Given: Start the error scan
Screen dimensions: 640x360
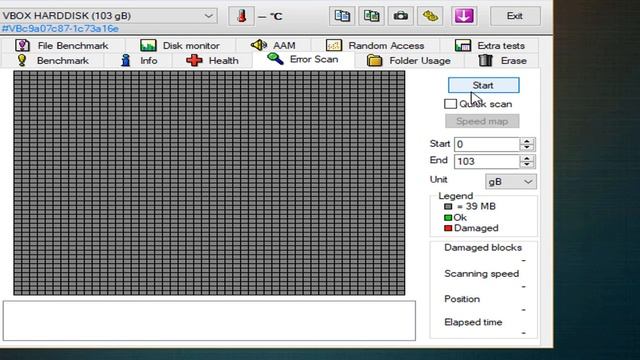Looking at the screenshot, I should pos(484,85).
